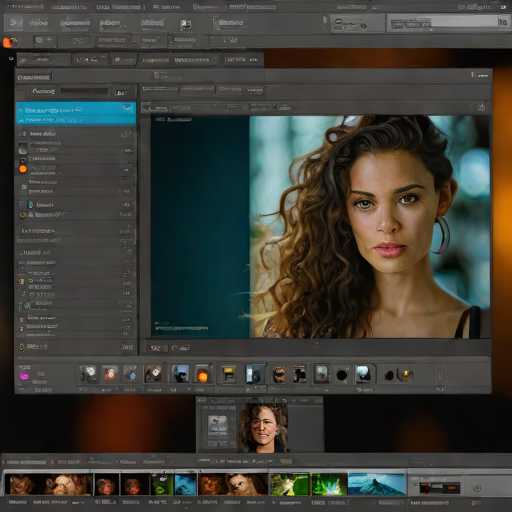This screenshot has width=512, height=512.
Task: Select the preview thumbnail of the woman wearing glasses
Action: [263, 428]
